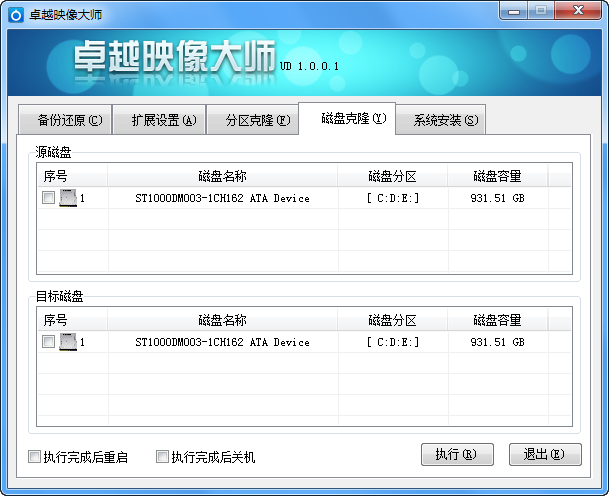Check the source disk 1 checkbox

coord(48,198)
